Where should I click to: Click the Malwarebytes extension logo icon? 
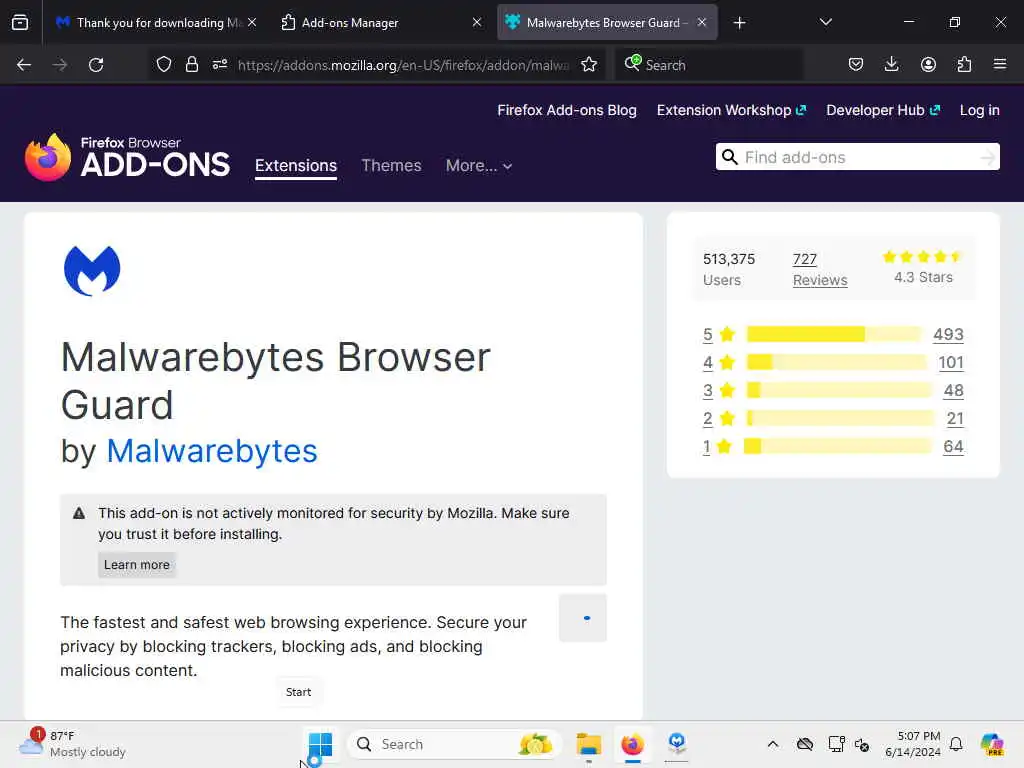pos(92,270)
